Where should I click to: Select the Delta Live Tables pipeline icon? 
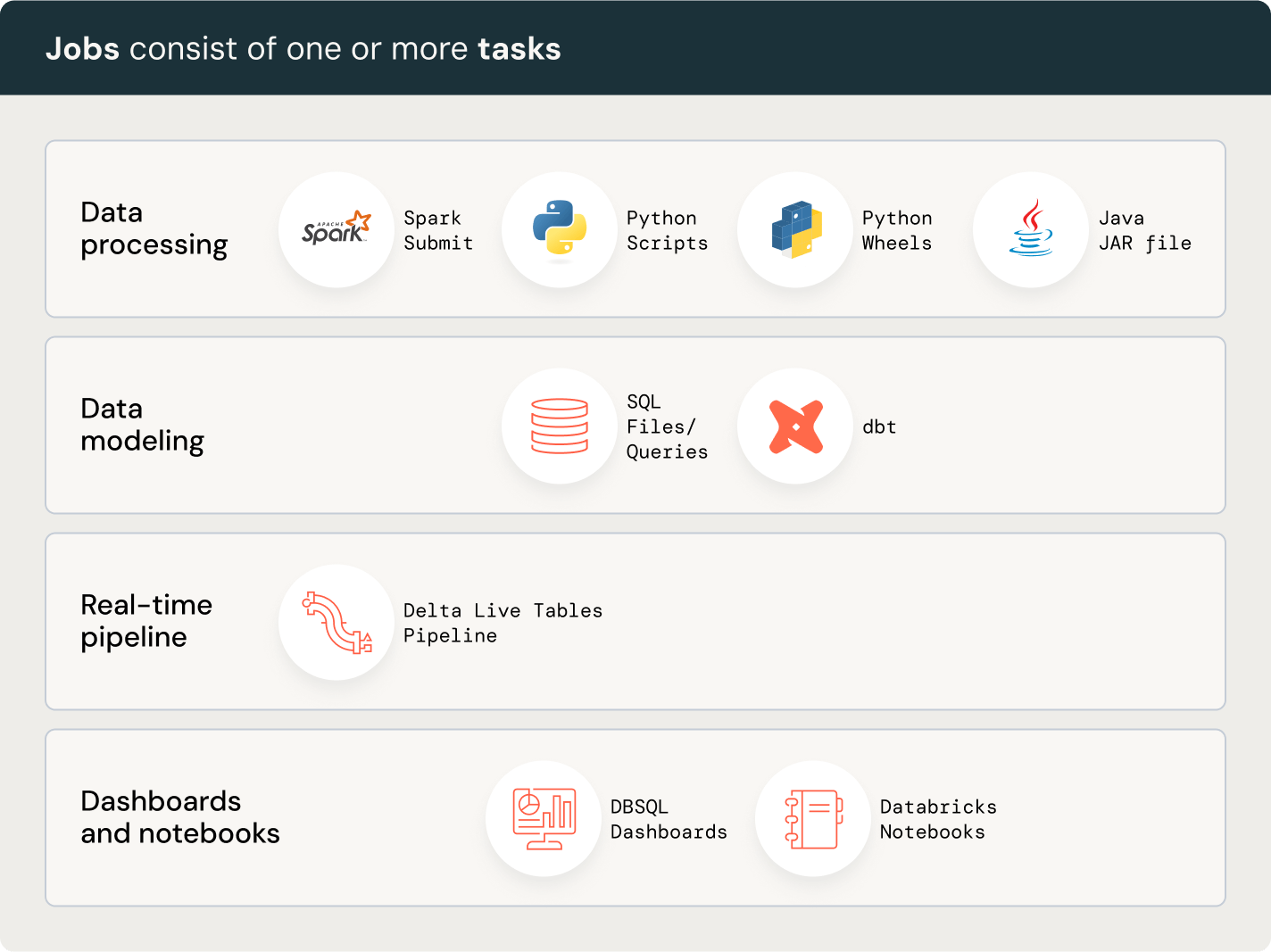(336, 622)
